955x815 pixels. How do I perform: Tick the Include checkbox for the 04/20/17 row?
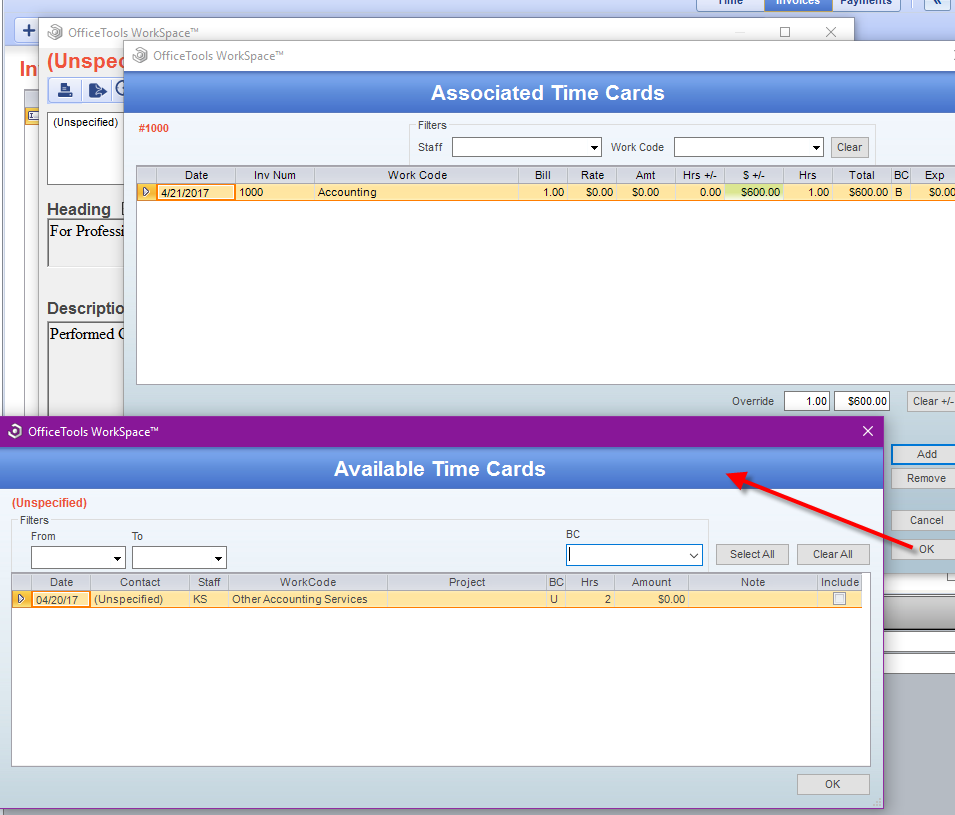(839, 599)
